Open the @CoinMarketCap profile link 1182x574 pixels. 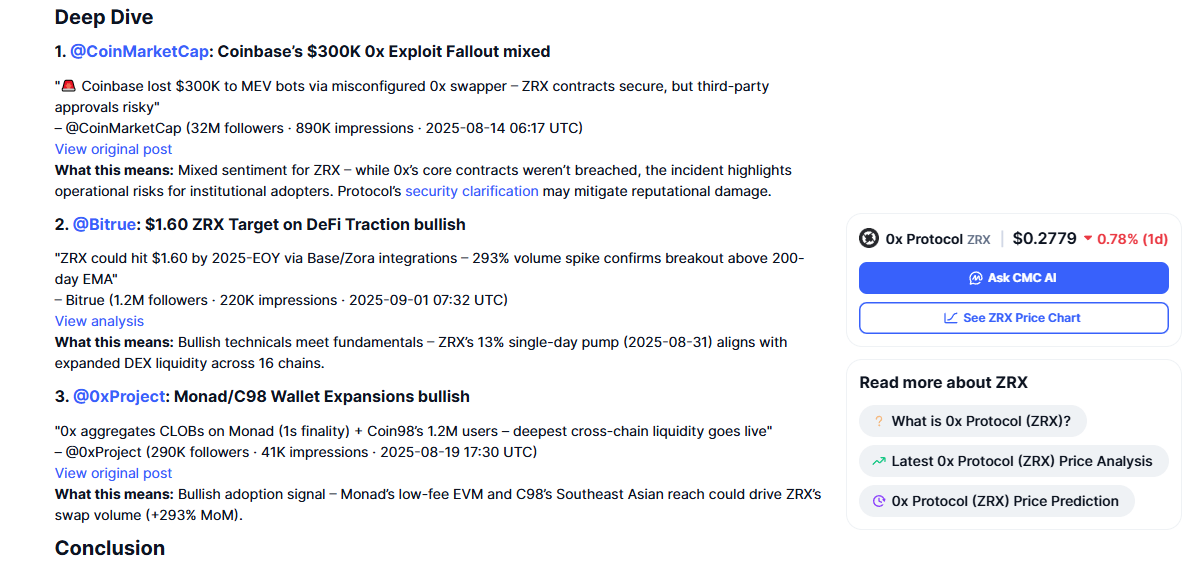point(139,51)
